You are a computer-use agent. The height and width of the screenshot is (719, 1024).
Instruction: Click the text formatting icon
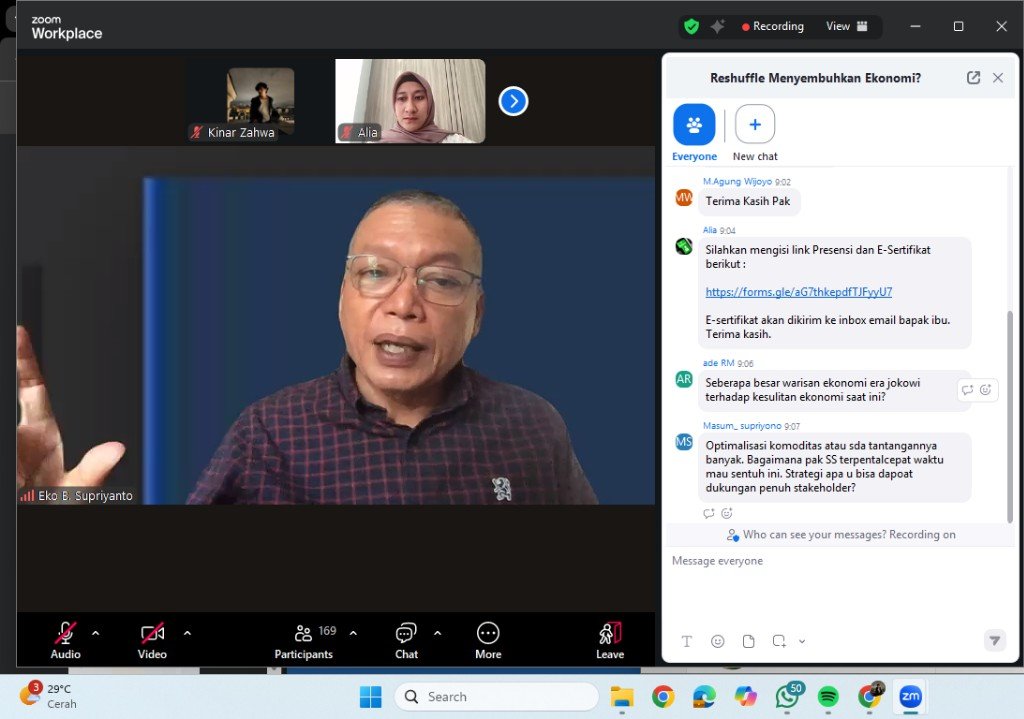[x=687, y=641]
